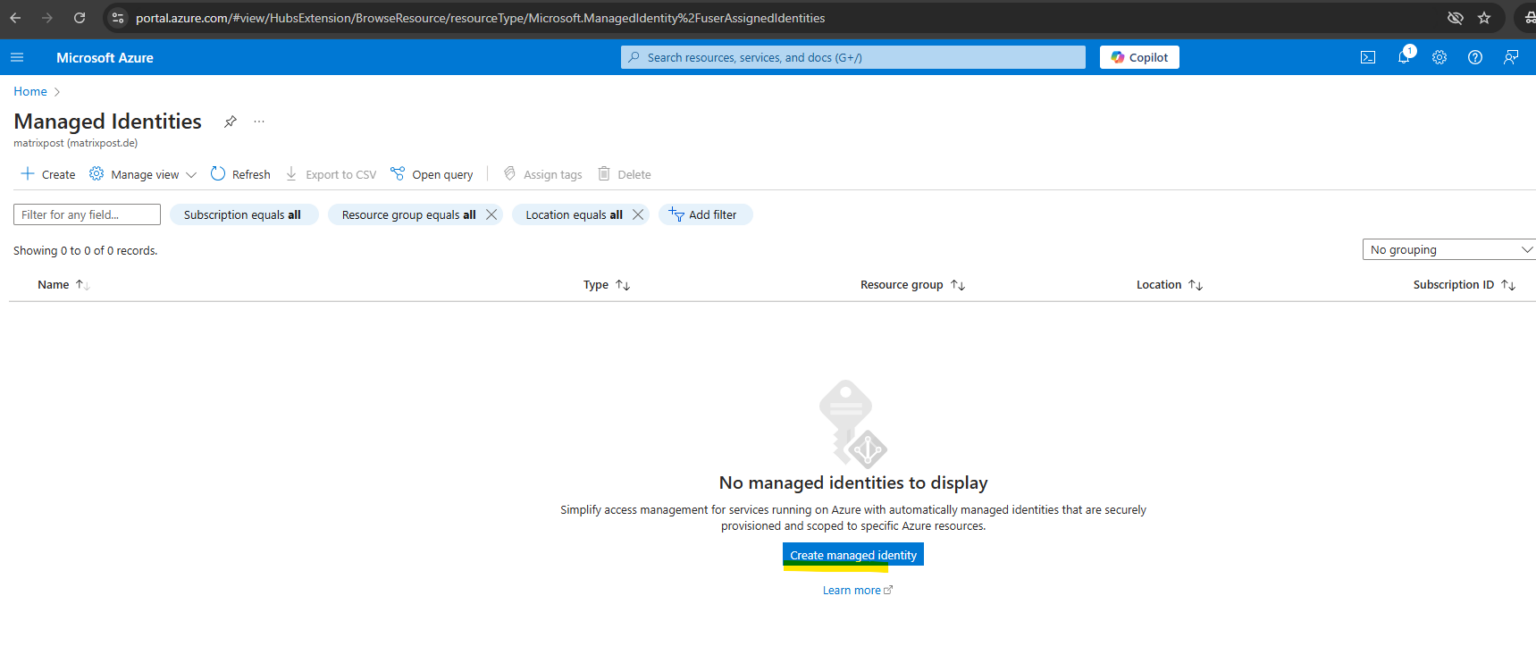The height and width of the screenshot is (663, 1536).
Task: Pin the Managed Identities page
Action: (230, 121)
